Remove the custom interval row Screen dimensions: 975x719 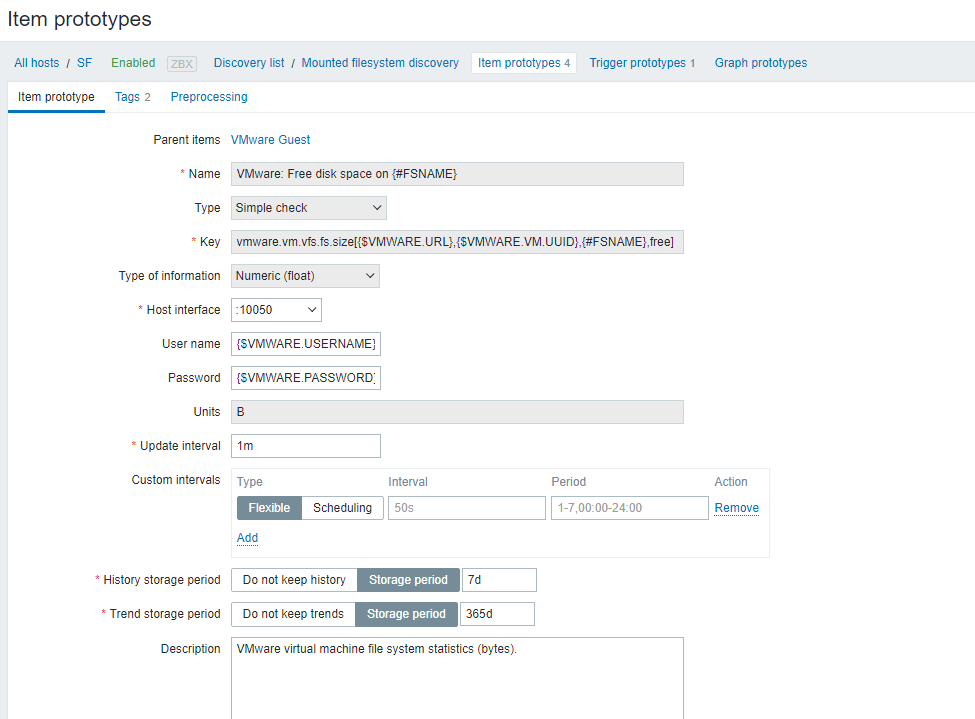(736, 508)
